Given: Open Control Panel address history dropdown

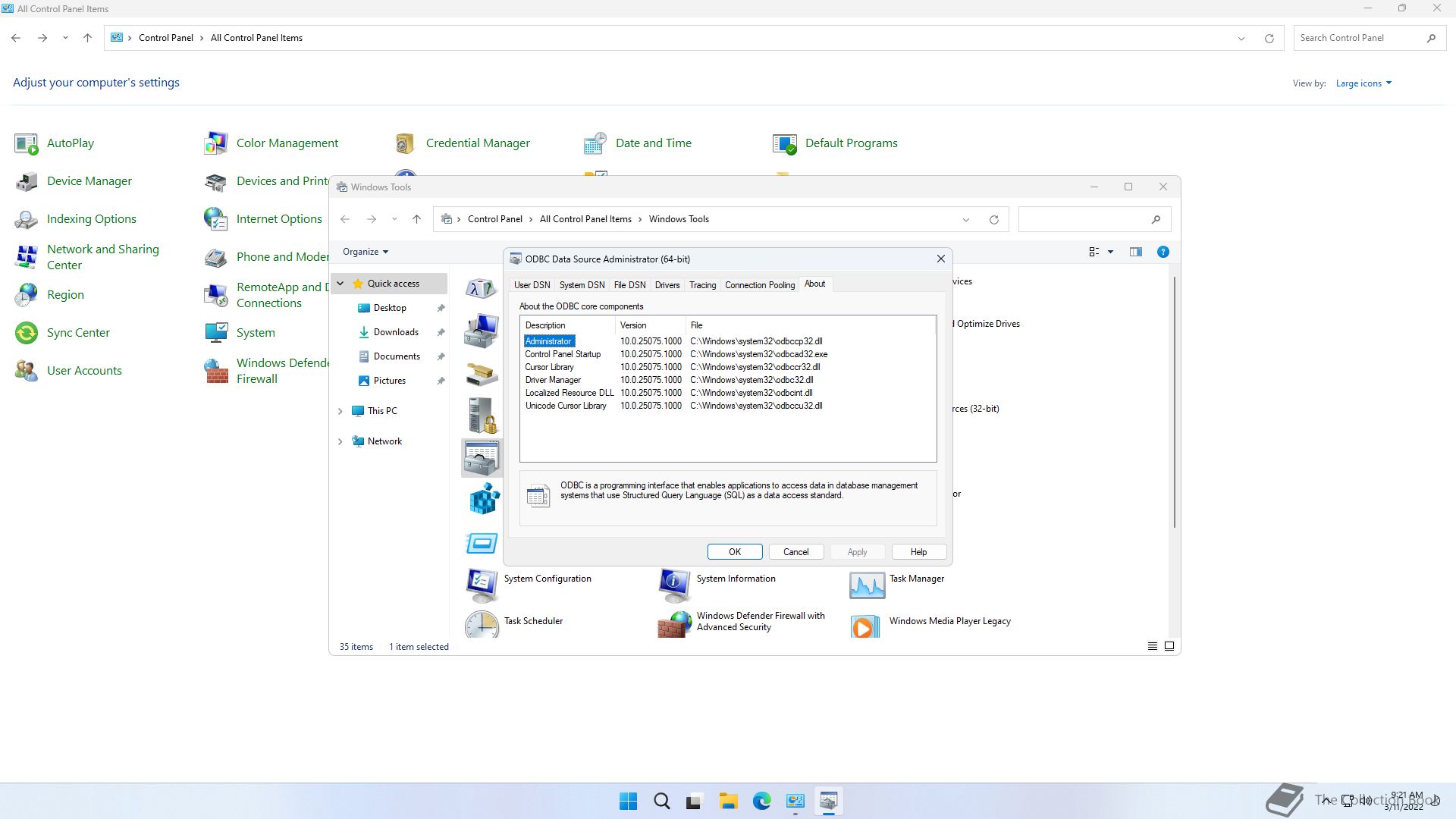Looking at the screenshot, I should [x=1241, y=38].
